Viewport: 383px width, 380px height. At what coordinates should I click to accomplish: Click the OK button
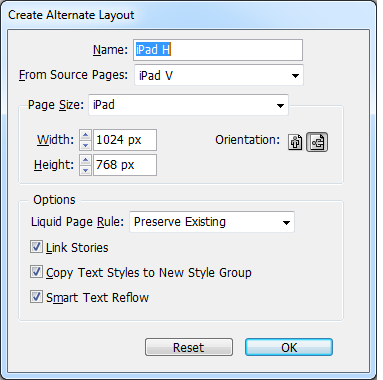(x=289, y=347)
